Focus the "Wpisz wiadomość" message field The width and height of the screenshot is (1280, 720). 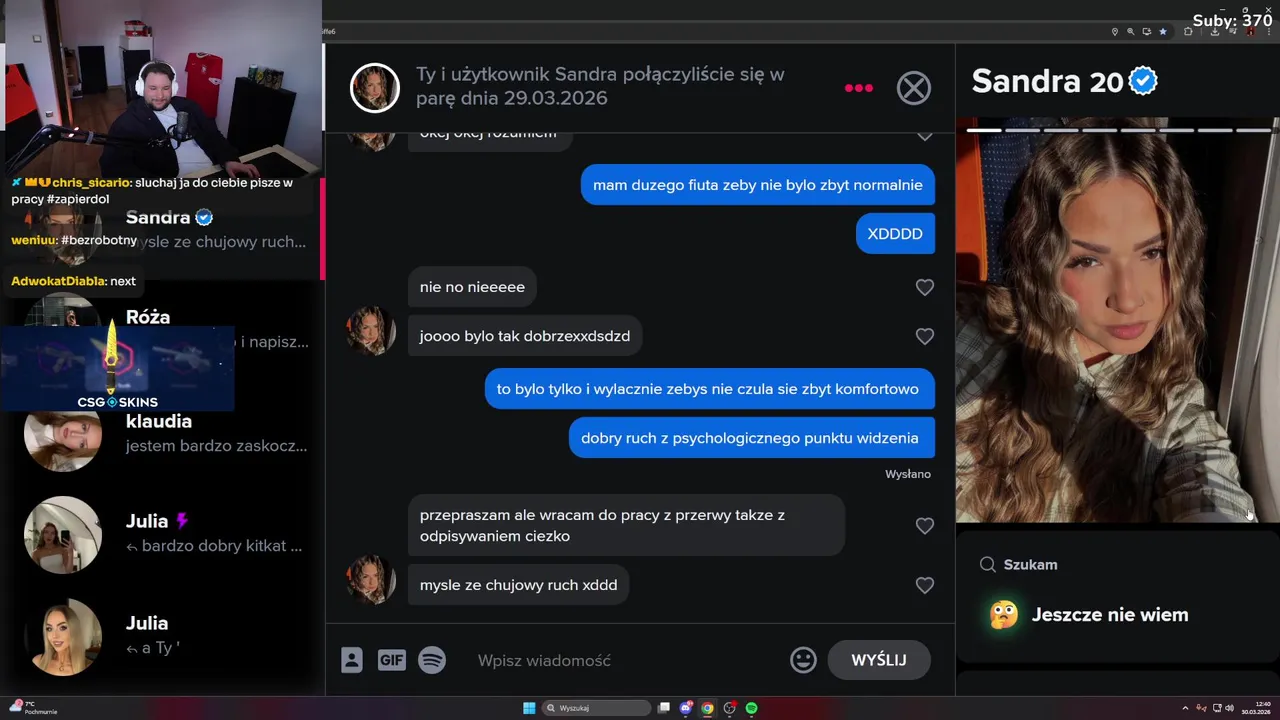(625, 660)
